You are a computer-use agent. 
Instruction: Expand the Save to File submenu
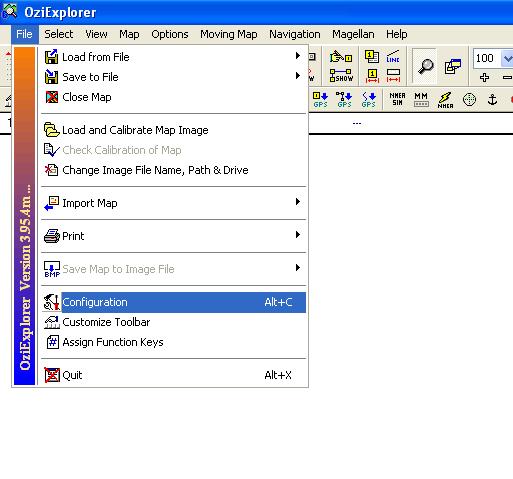click(x=298, y=76)
